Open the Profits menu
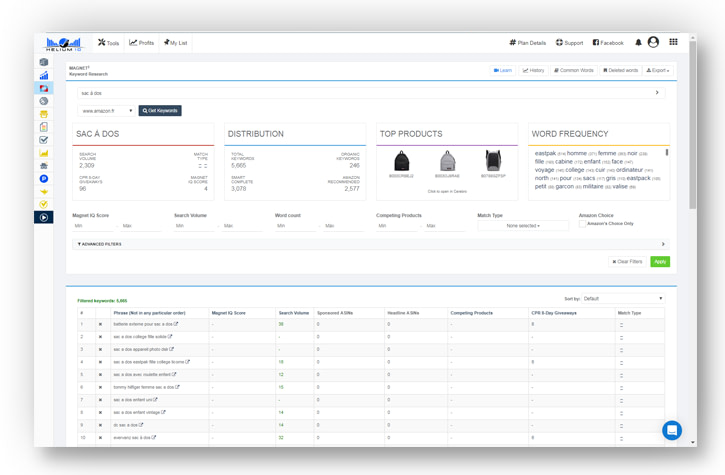Screen dimensions: 725x475 tap(141, 43)
